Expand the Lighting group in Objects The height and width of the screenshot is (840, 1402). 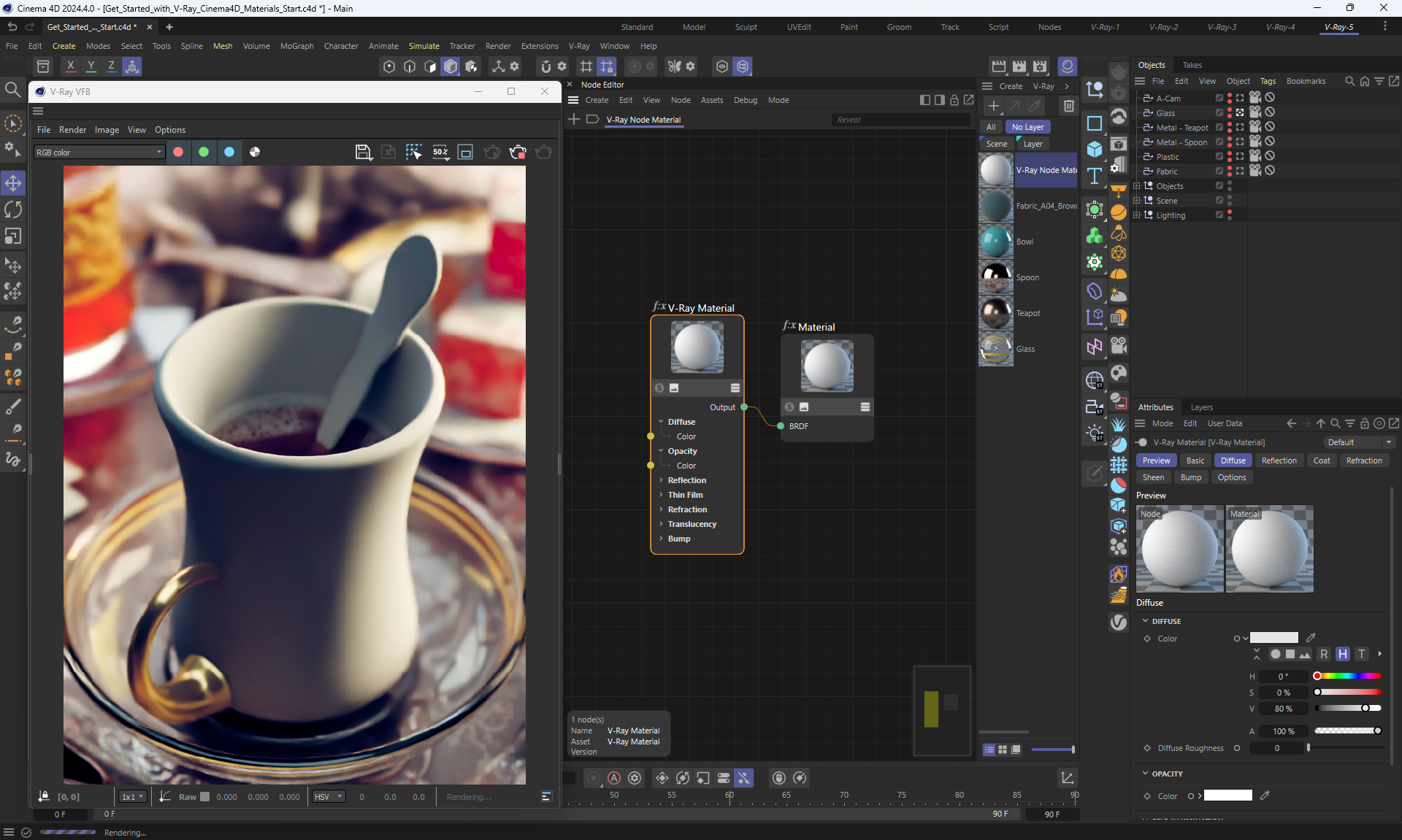point(1136,215)
